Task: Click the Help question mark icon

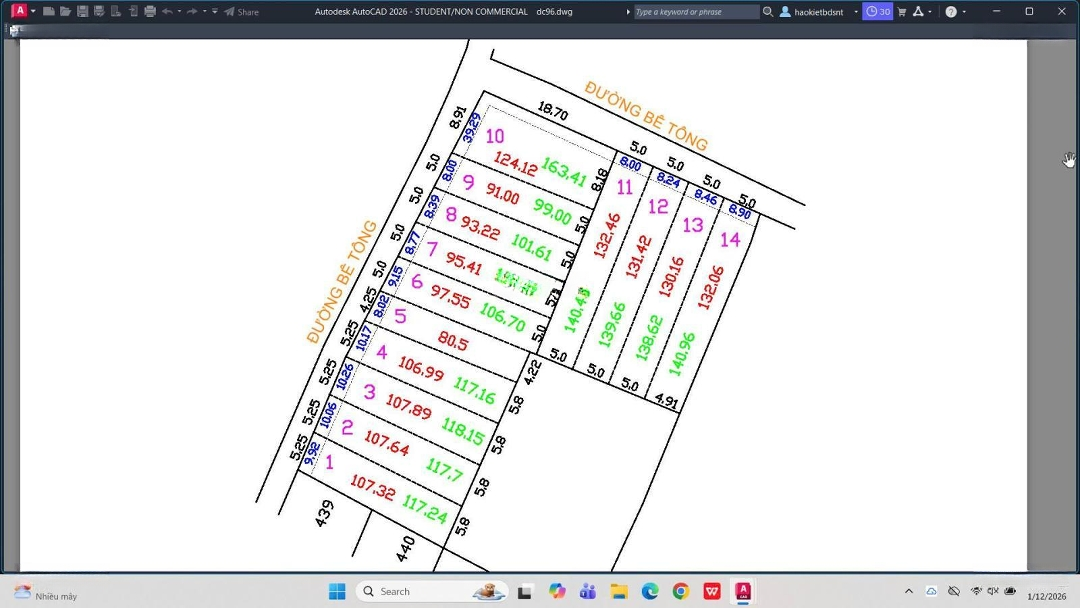Action: pyautogui.click(x=950, y=12)
